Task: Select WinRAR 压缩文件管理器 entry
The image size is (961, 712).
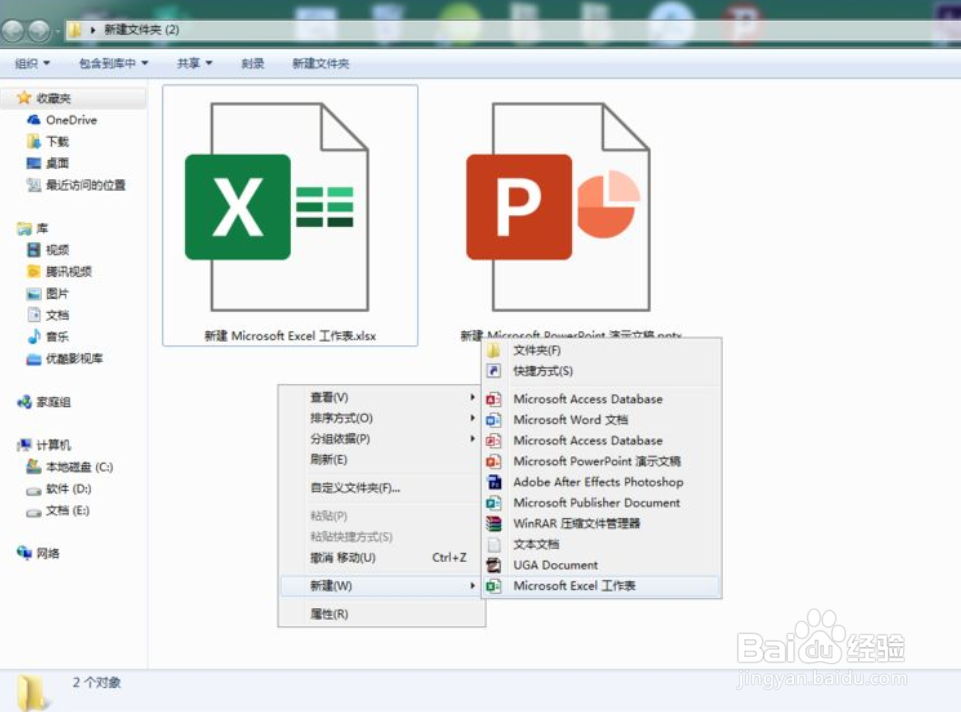Action: pos(581,523)
